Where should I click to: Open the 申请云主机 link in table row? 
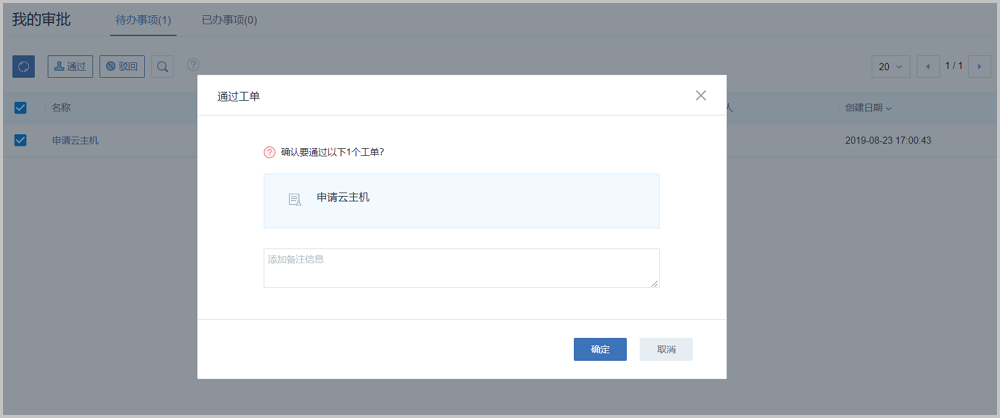(x=75, y=140)
